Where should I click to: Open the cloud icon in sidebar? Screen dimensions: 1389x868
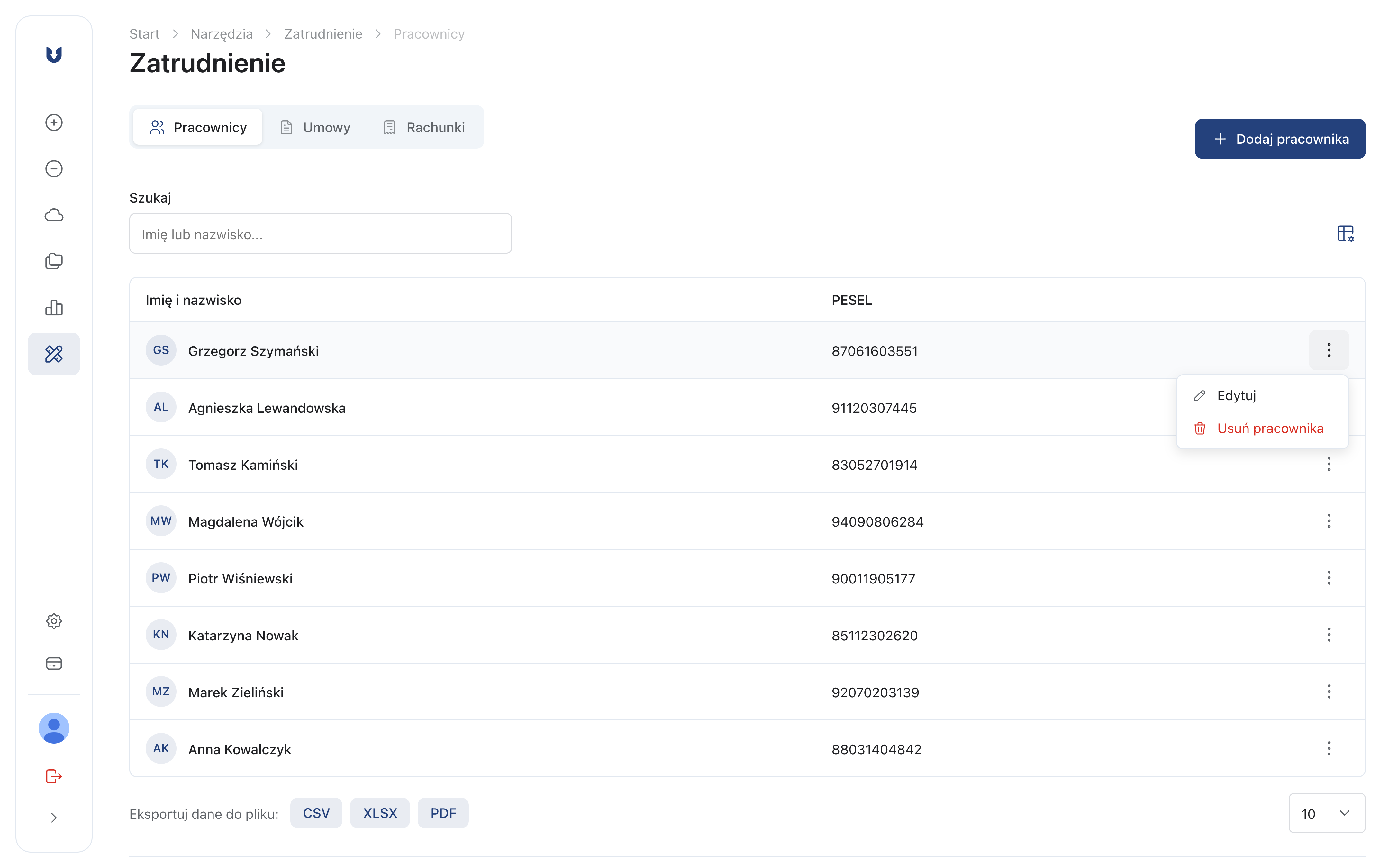54,215
